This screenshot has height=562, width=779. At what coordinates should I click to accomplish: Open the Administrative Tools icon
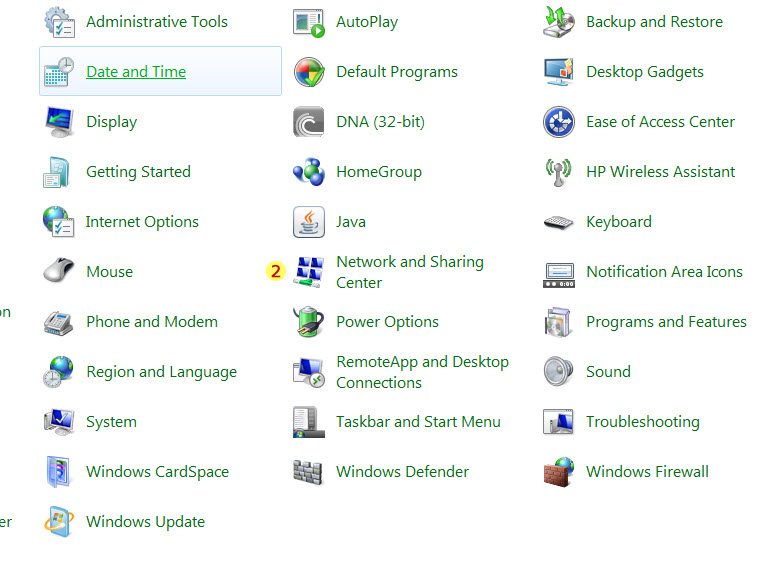60,22
